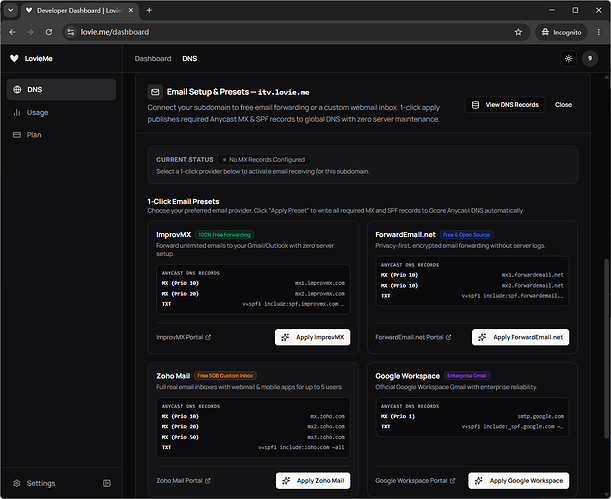Apply the ForwardEmail.net preset

(x=520, y=337)
